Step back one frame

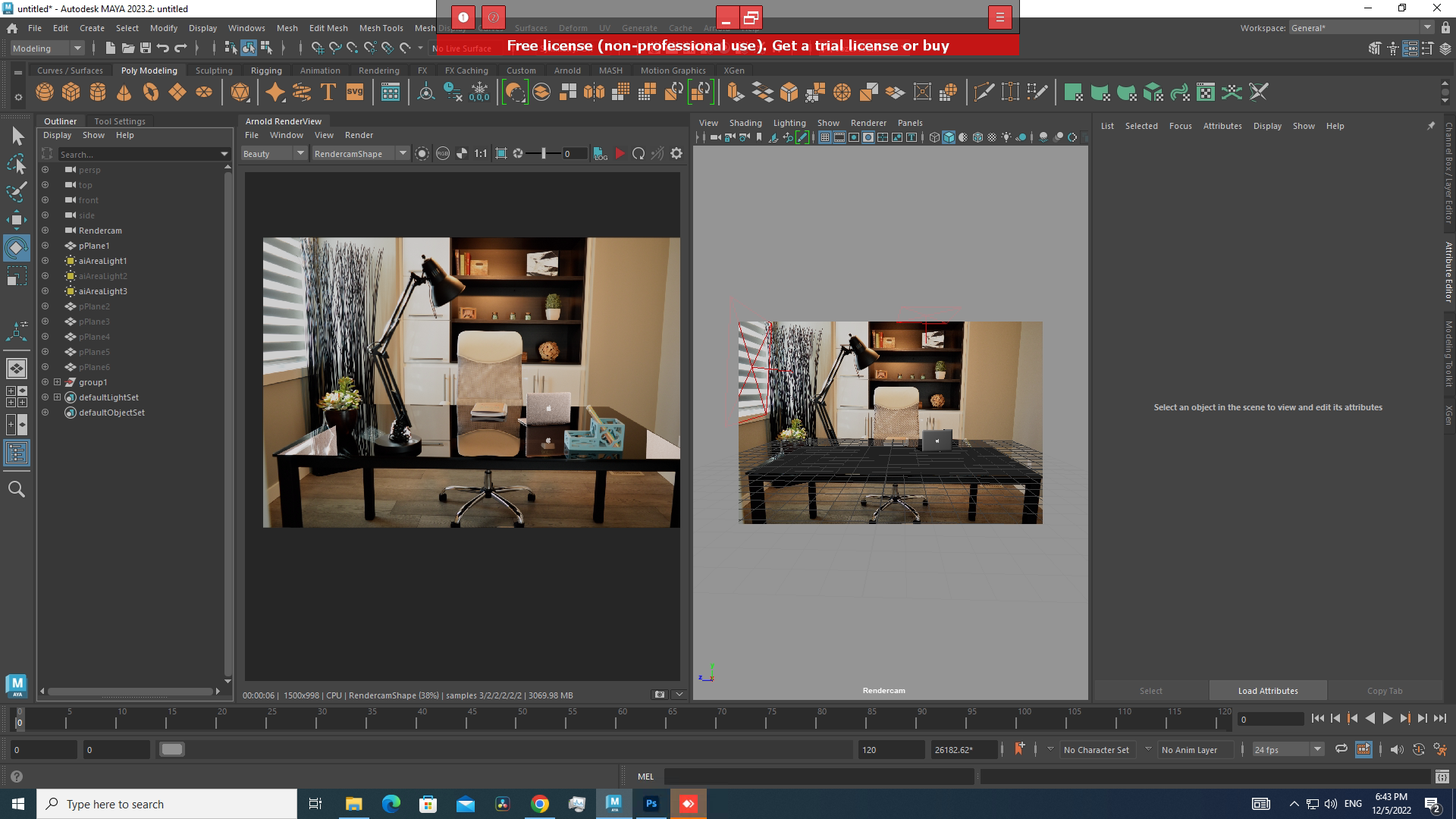point(1335,718)
